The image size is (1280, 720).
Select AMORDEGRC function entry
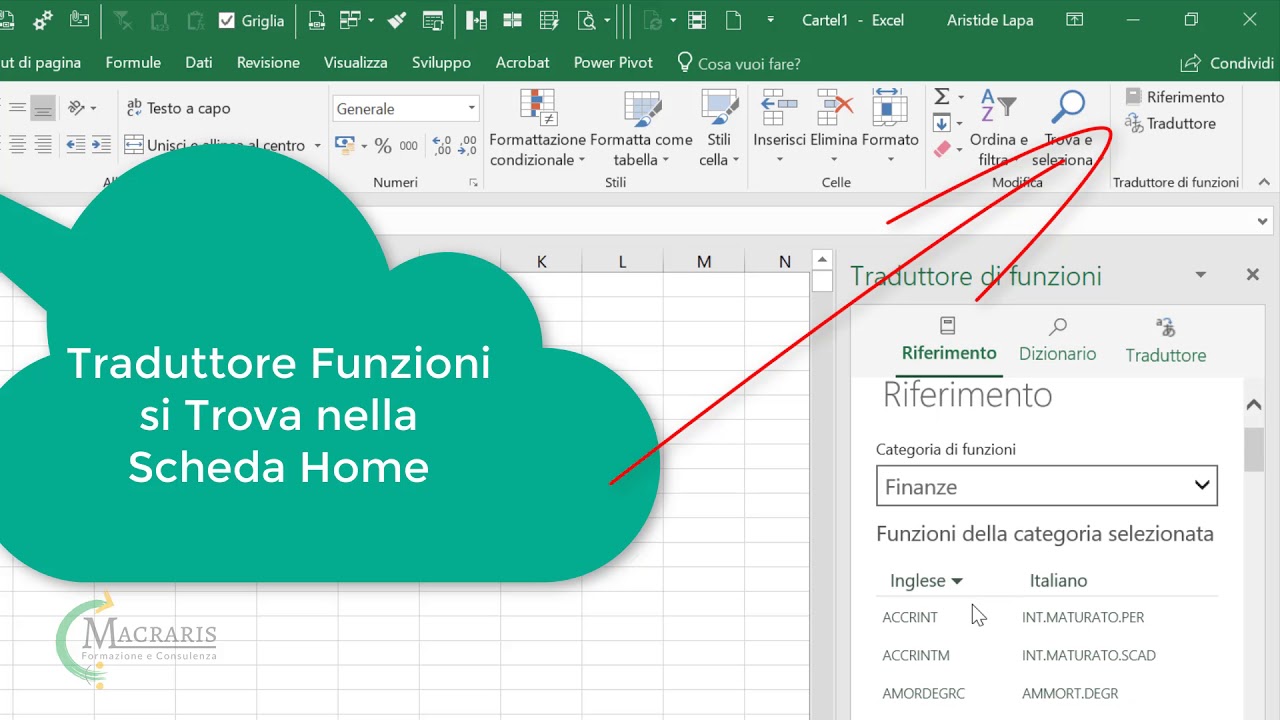coord(923,693)
